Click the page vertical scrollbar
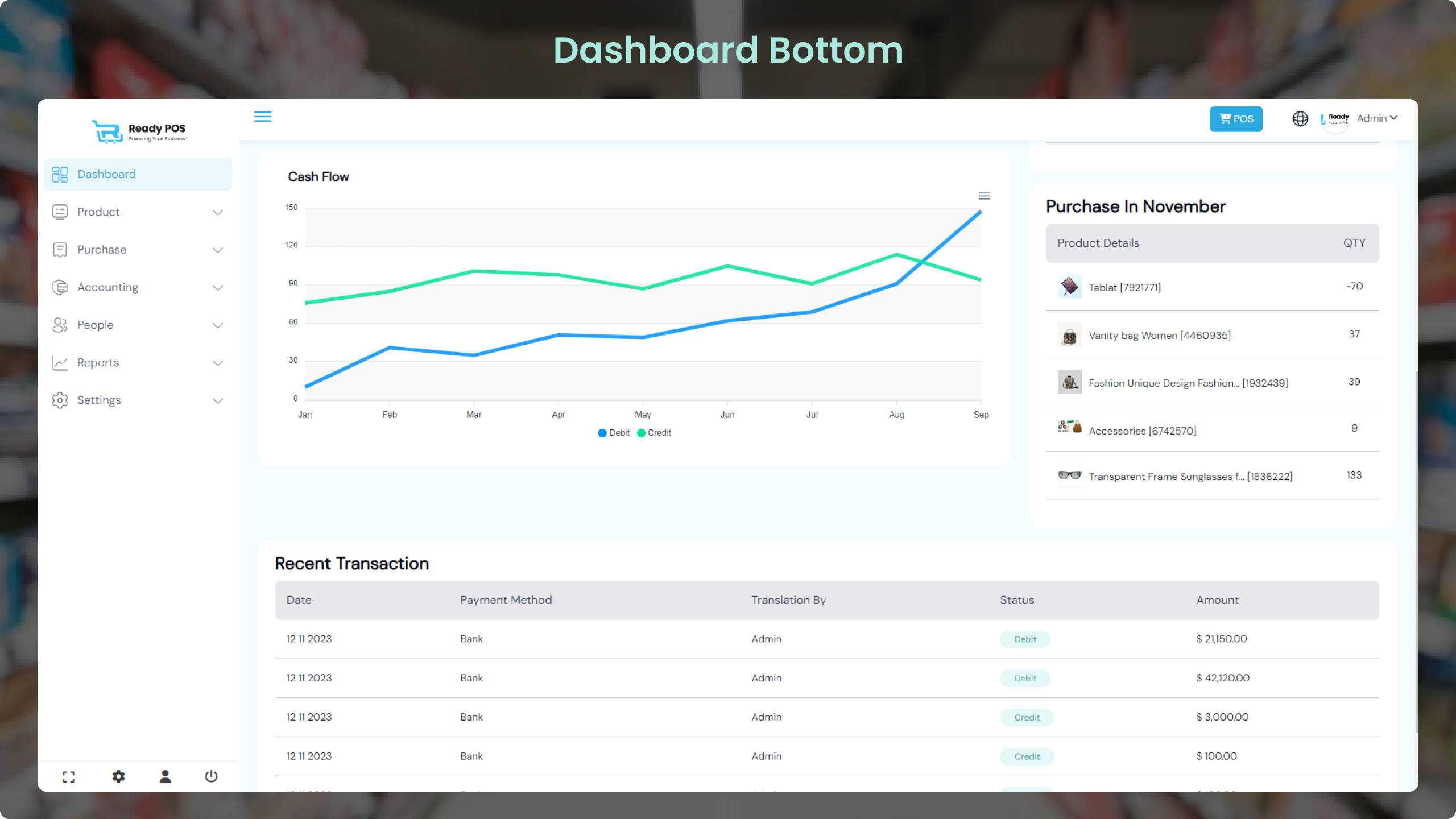The width and height of the screenshot is (1456, 819). pyautogui.click(x=1416, y=552)
